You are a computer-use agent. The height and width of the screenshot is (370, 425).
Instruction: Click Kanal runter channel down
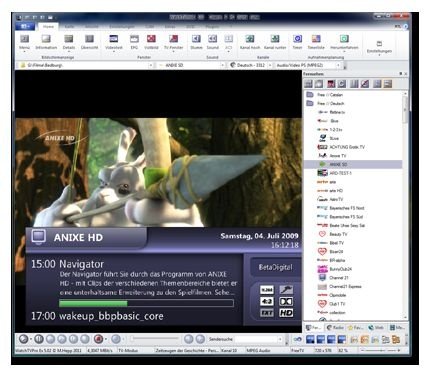pos(275,42)
